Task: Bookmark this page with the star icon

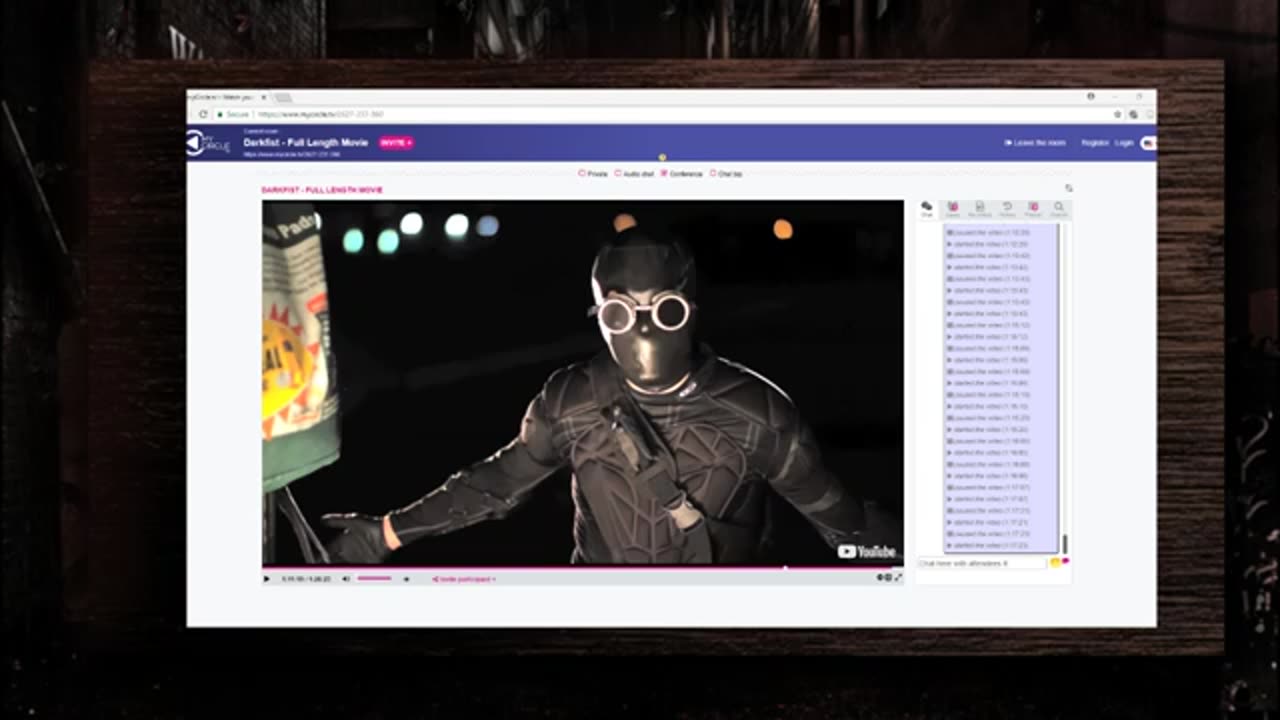Action: [1118, 114]
